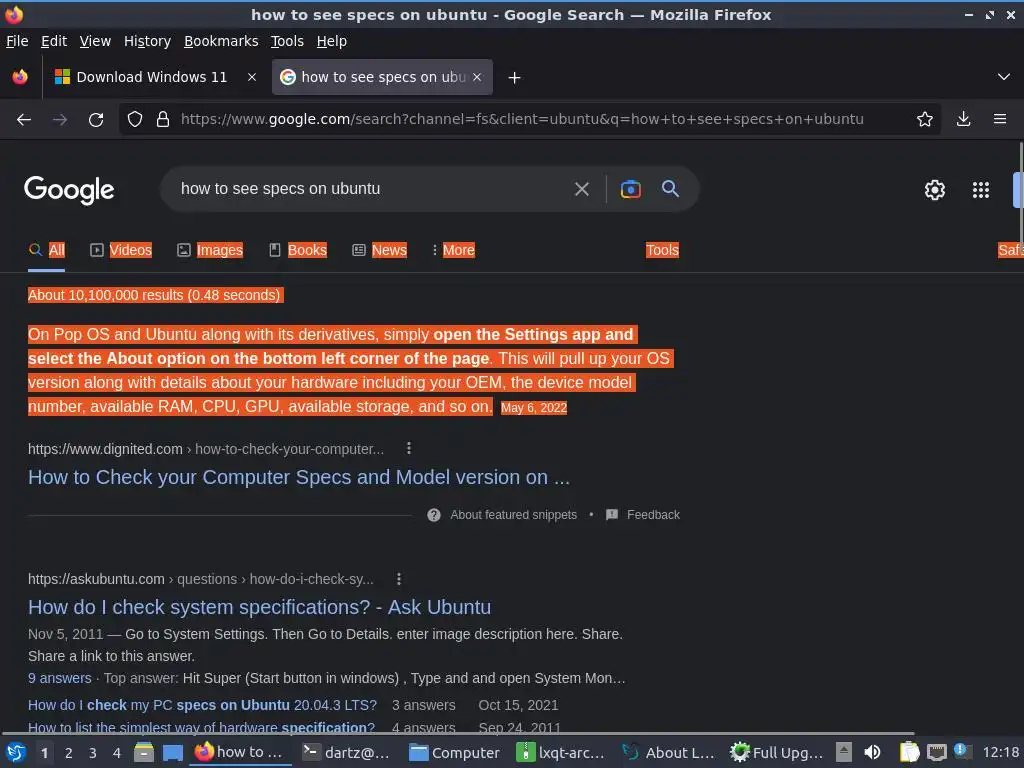
Task: Open the network tray icon
Action: [x=936, y=753]
